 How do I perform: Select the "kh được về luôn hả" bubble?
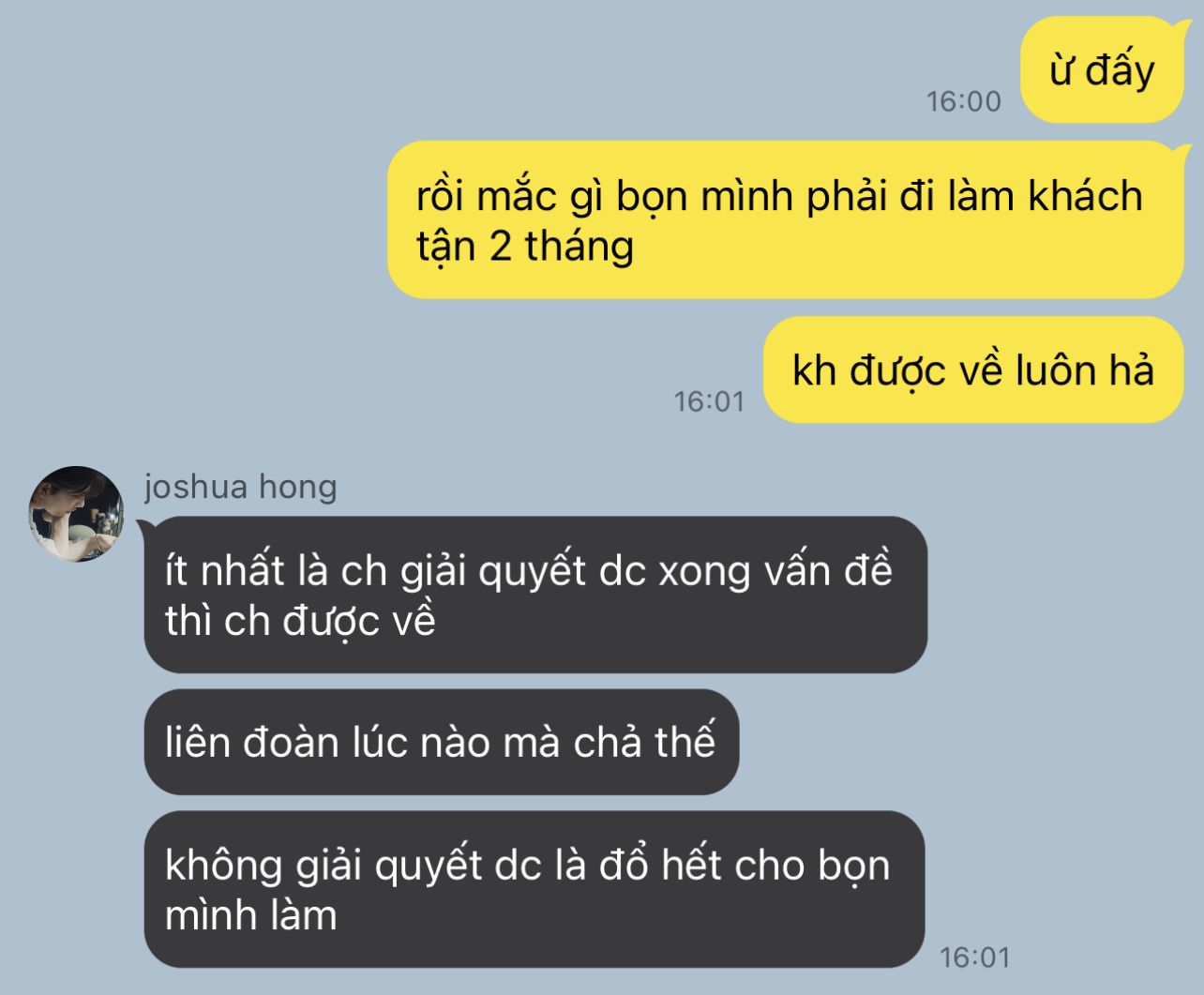point(973,370)
